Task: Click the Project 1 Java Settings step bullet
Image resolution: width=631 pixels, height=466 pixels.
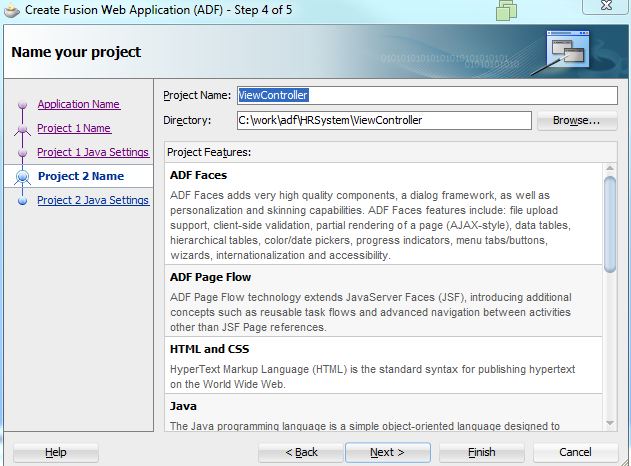Action: tap(23, 153)
